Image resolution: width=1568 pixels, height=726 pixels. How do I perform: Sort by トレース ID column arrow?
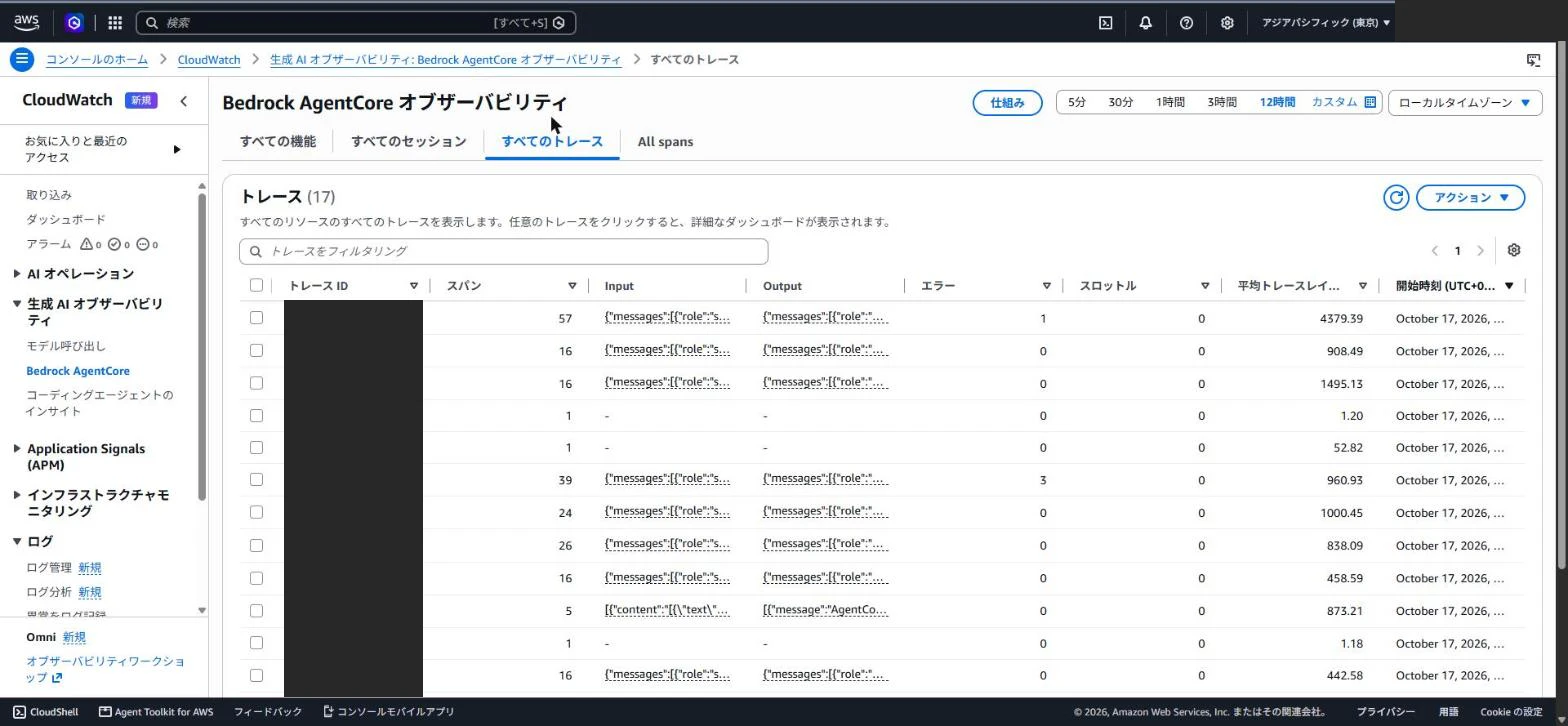pyautogui.click(x=413, y=286)
